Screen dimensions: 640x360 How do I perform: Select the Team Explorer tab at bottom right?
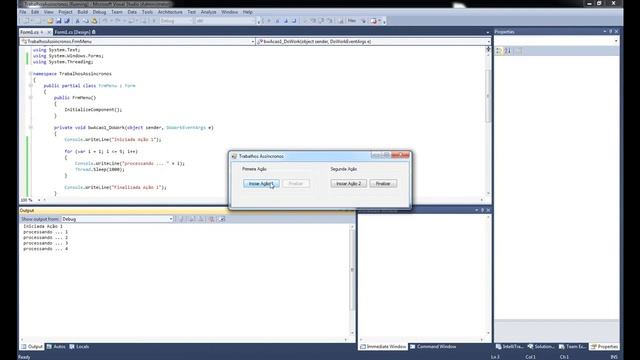pos(573,347)
